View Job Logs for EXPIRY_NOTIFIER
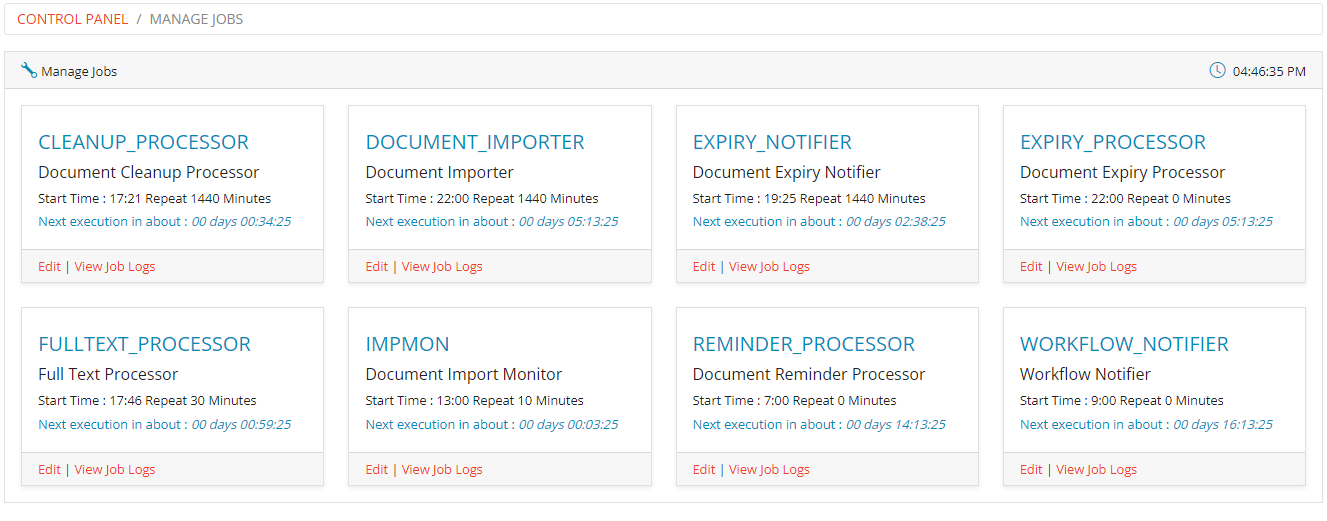Viewport: 1327px width, 521px height. [769, 266]
